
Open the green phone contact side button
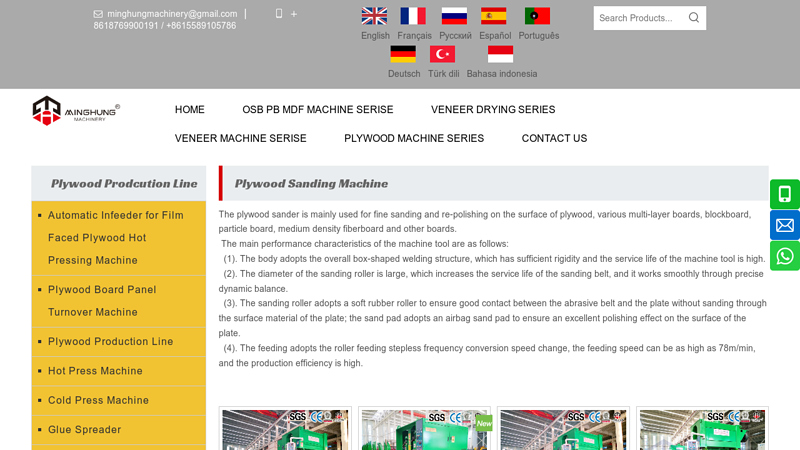[x=785, y=194]
